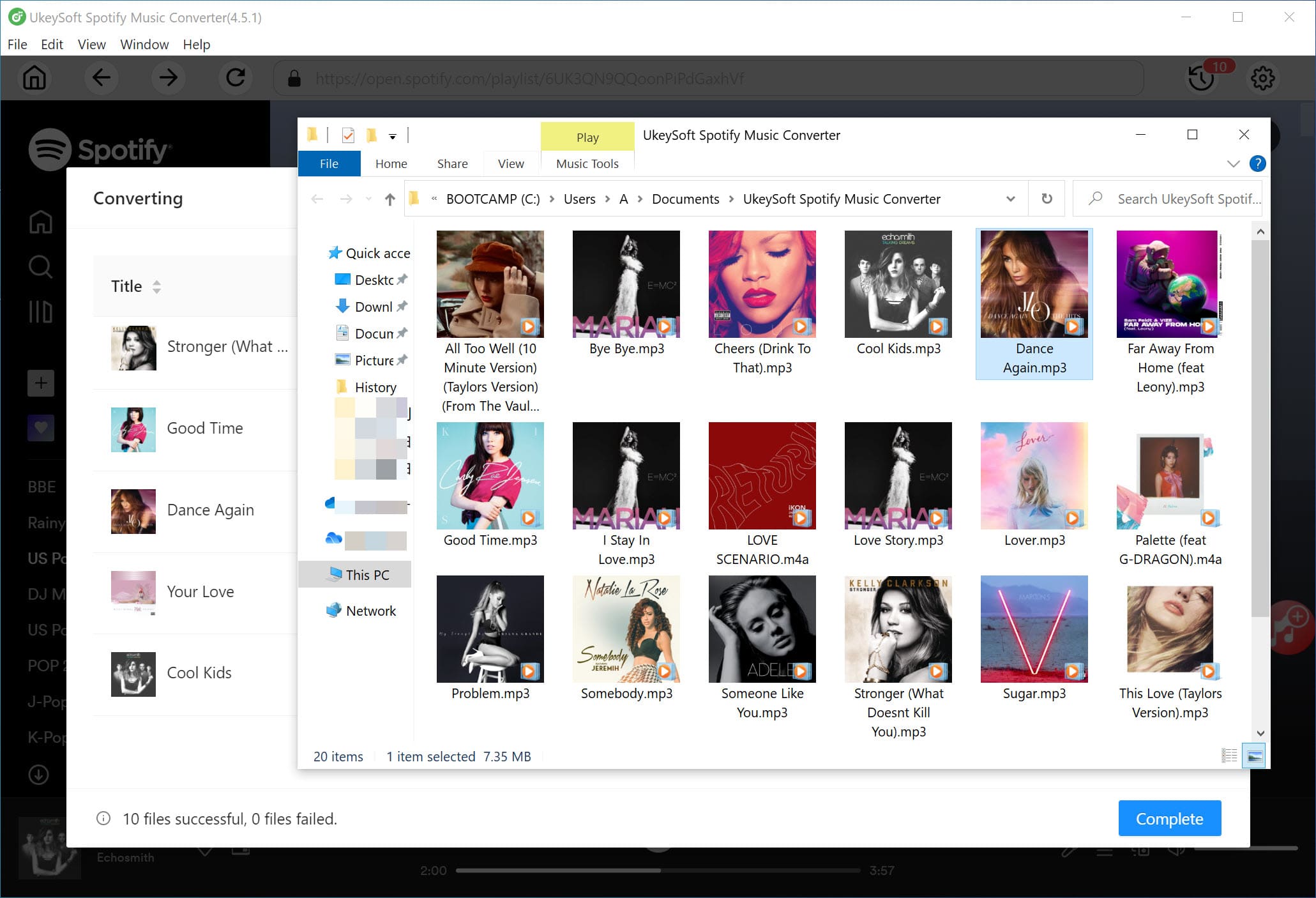
Task: Click the settings gear icon top right
Action: pos(1263,78)
